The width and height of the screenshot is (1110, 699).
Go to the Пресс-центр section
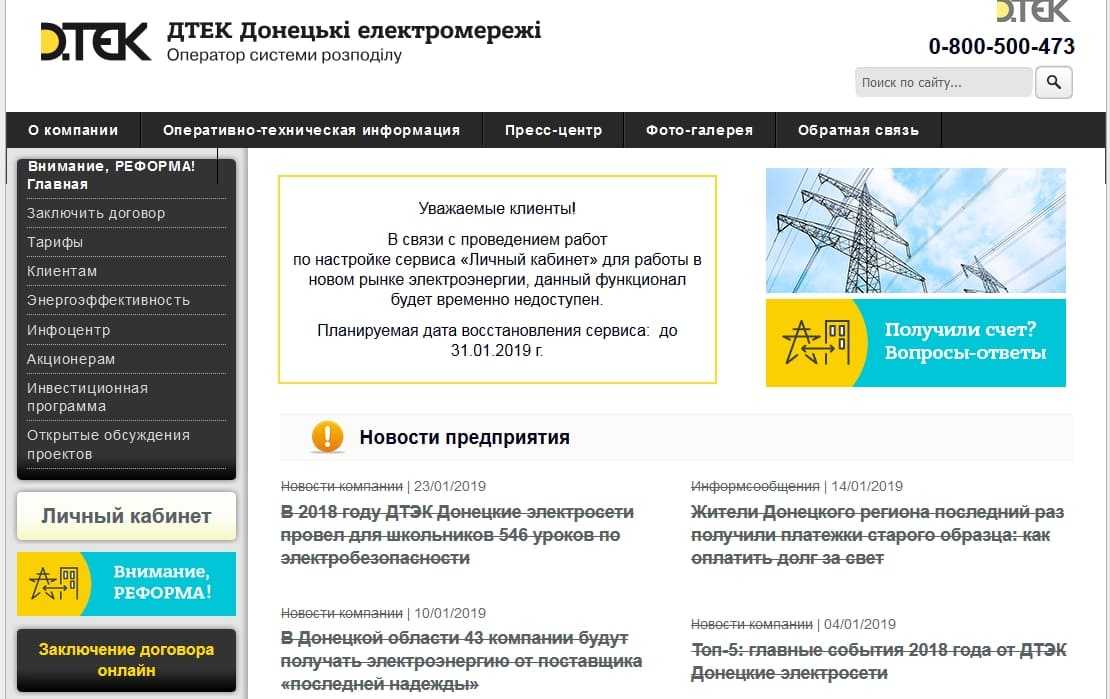point(553,130)
